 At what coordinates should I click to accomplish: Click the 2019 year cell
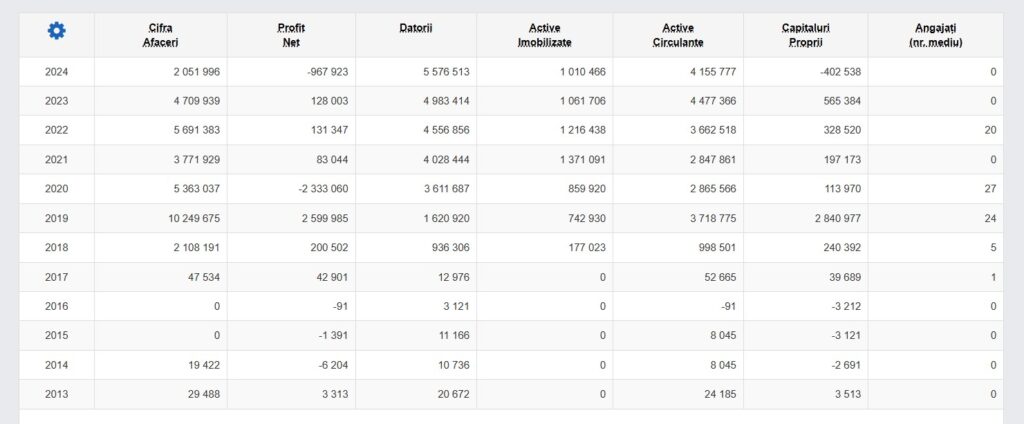tap(56, 219)
